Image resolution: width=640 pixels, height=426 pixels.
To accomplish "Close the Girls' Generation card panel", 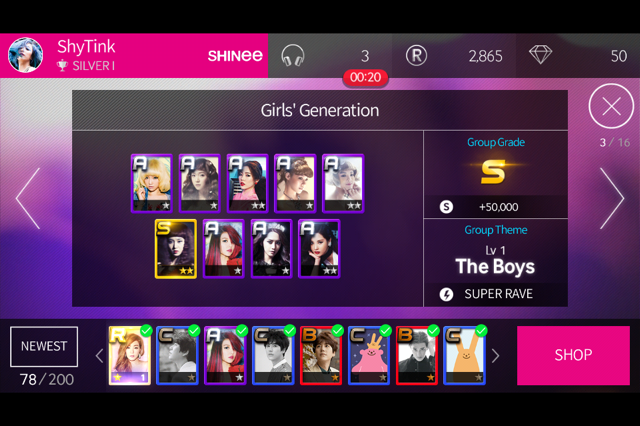I will 611,106.
